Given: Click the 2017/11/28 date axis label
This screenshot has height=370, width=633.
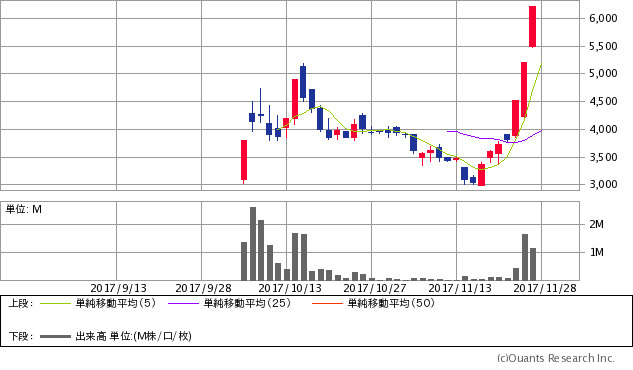Looking at the screenshot, I should tap(545, 288).
